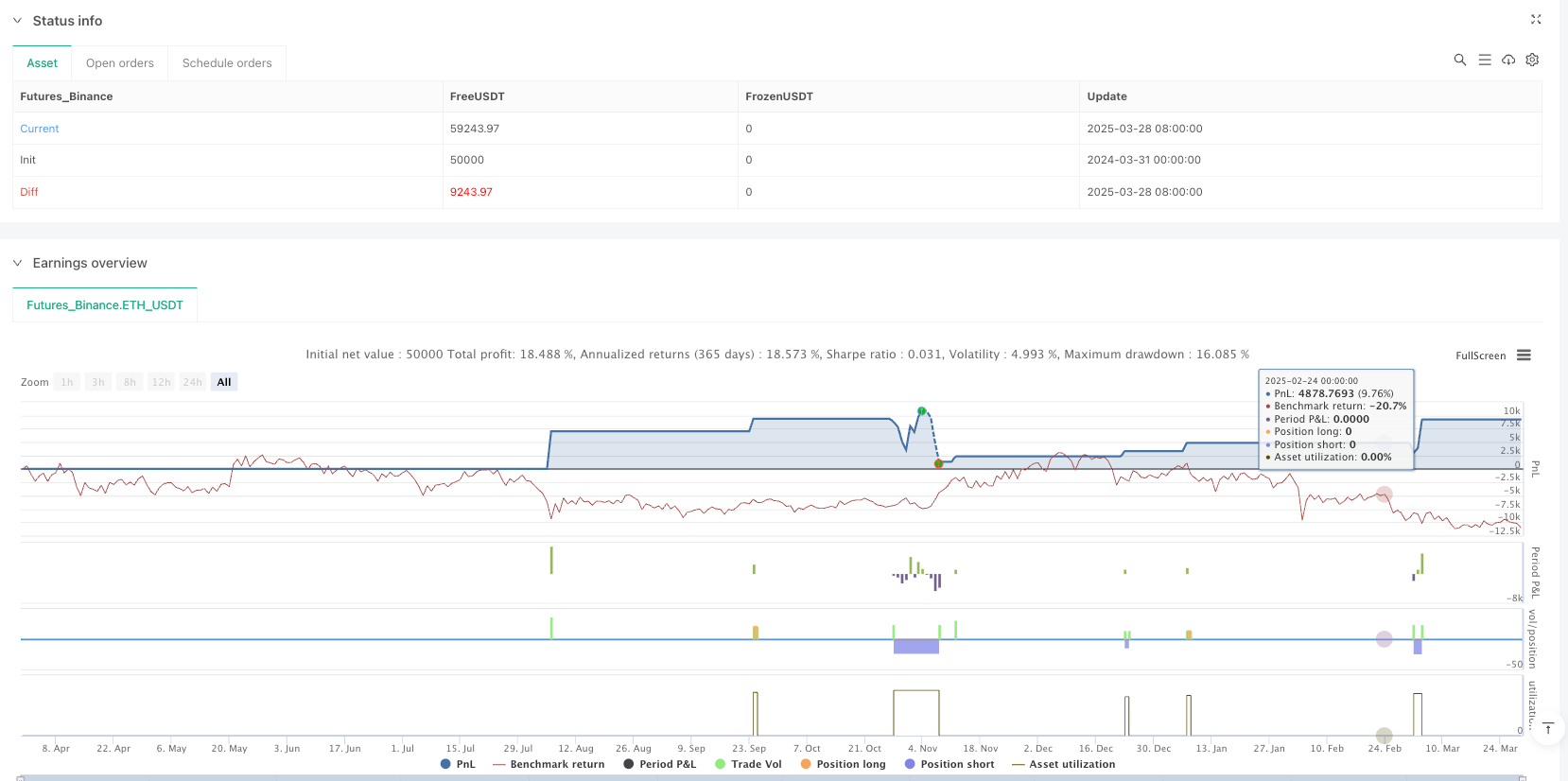Collapse the Status info section

[x=17, y=21]
